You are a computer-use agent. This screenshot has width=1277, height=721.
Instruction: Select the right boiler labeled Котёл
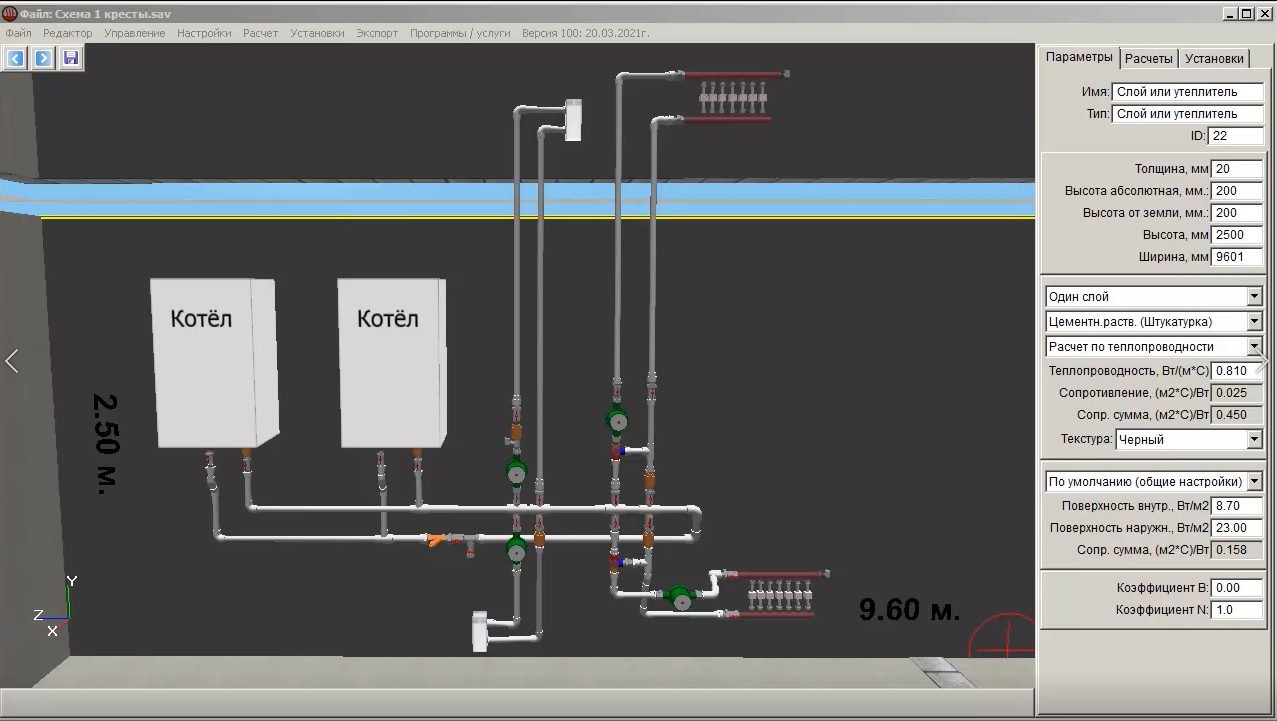(x=392, y=362)
